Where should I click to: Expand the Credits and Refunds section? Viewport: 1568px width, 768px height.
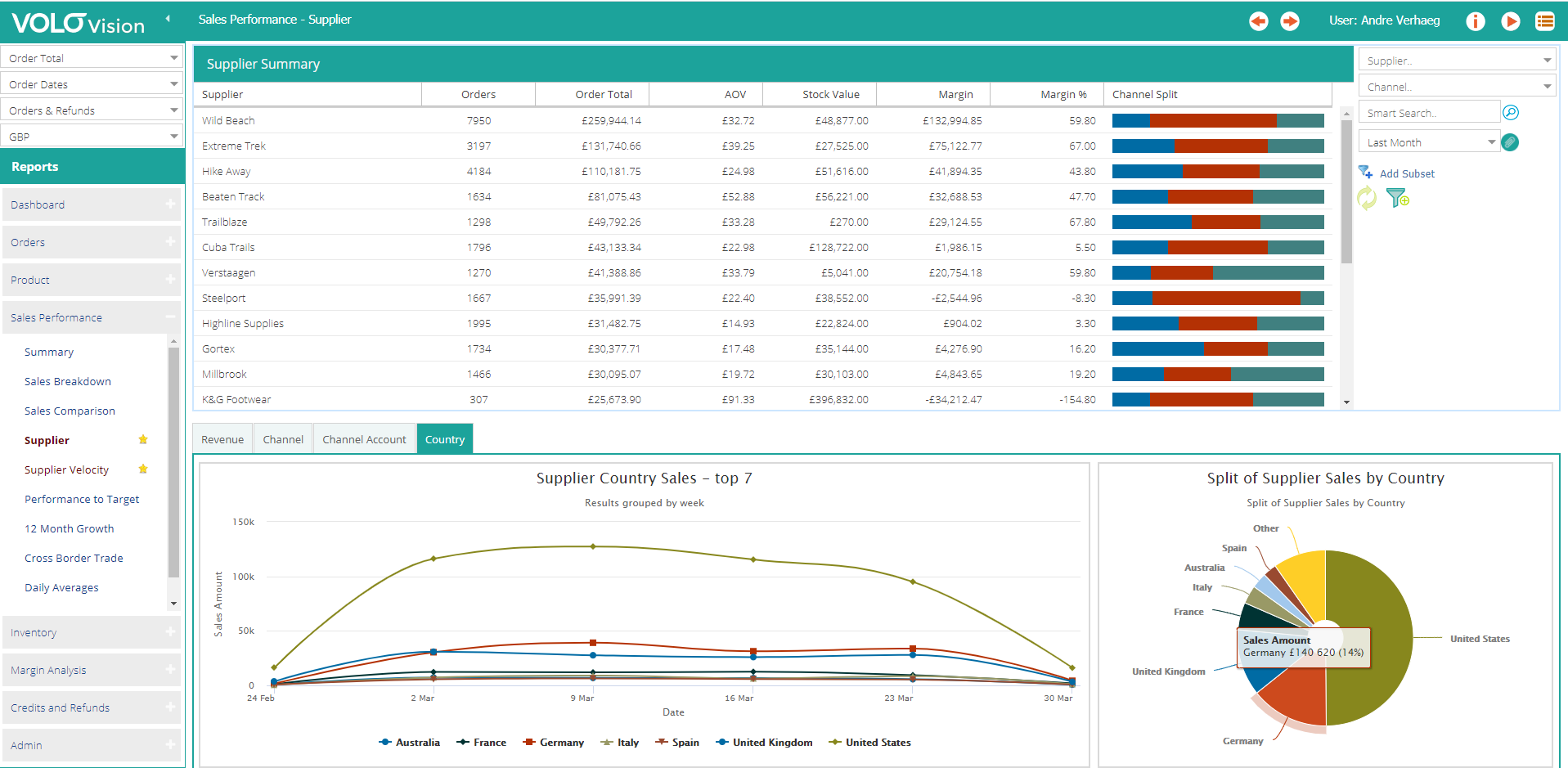92,707
